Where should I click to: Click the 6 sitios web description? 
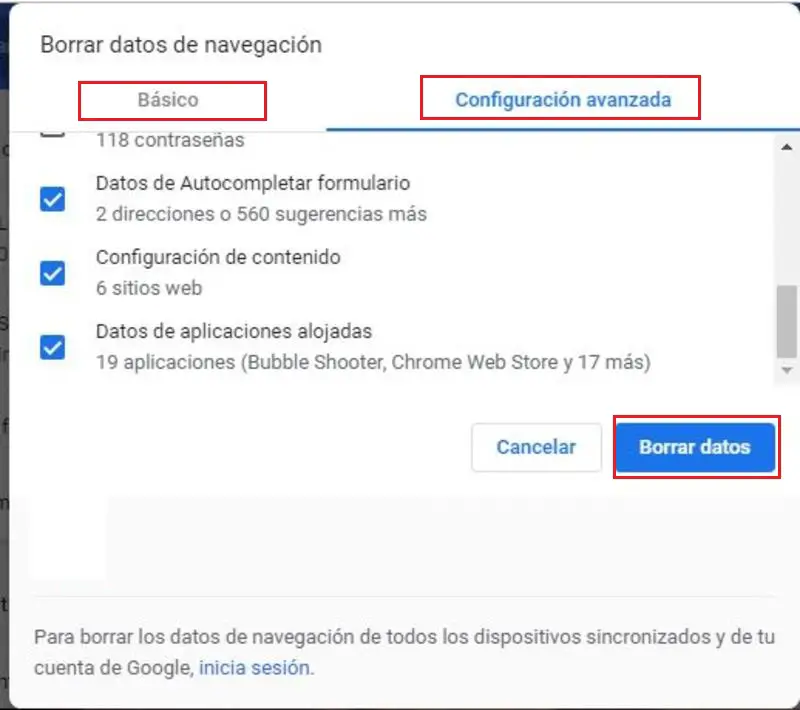click(x=149, y=288)
